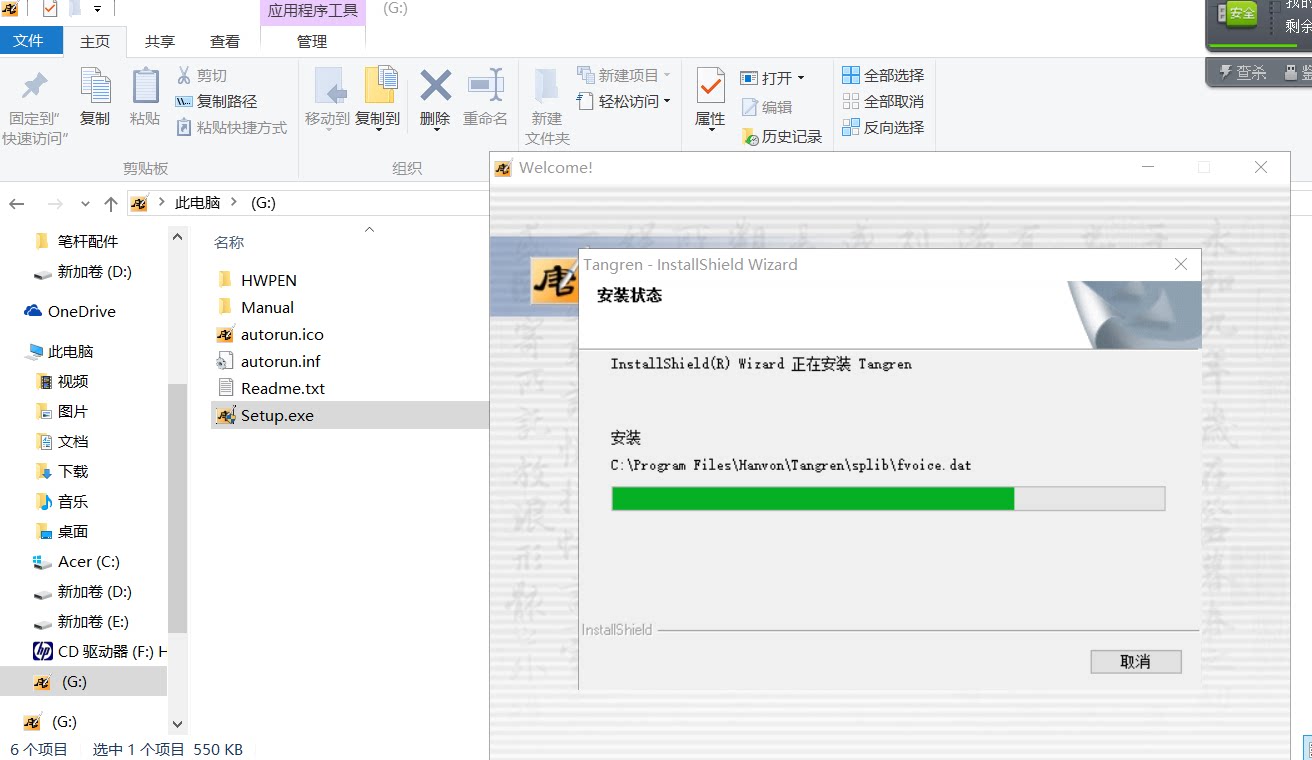Click the Back arrow in Explorer
Image resolution: width=1312 pixels, height=760 pixels.
pos(17,203)
